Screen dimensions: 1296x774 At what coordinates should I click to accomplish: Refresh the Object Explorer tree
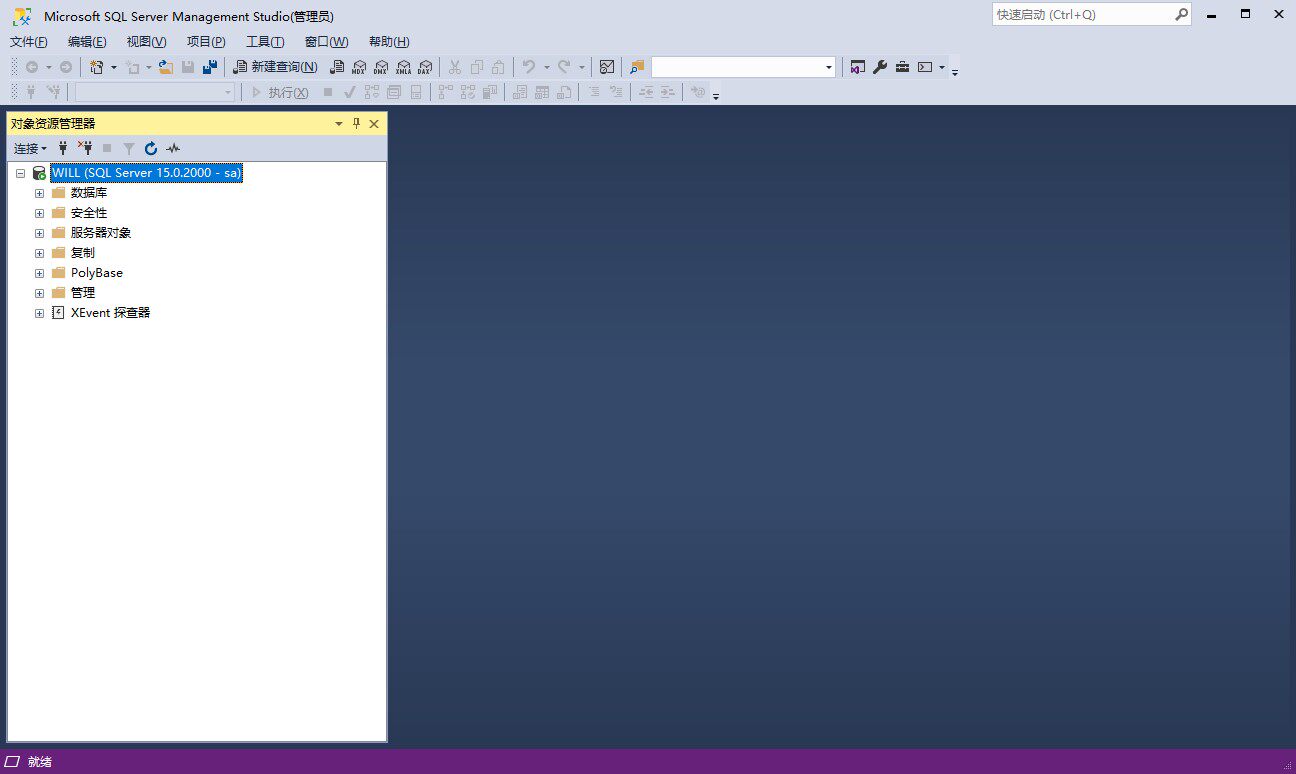(151, 148)
